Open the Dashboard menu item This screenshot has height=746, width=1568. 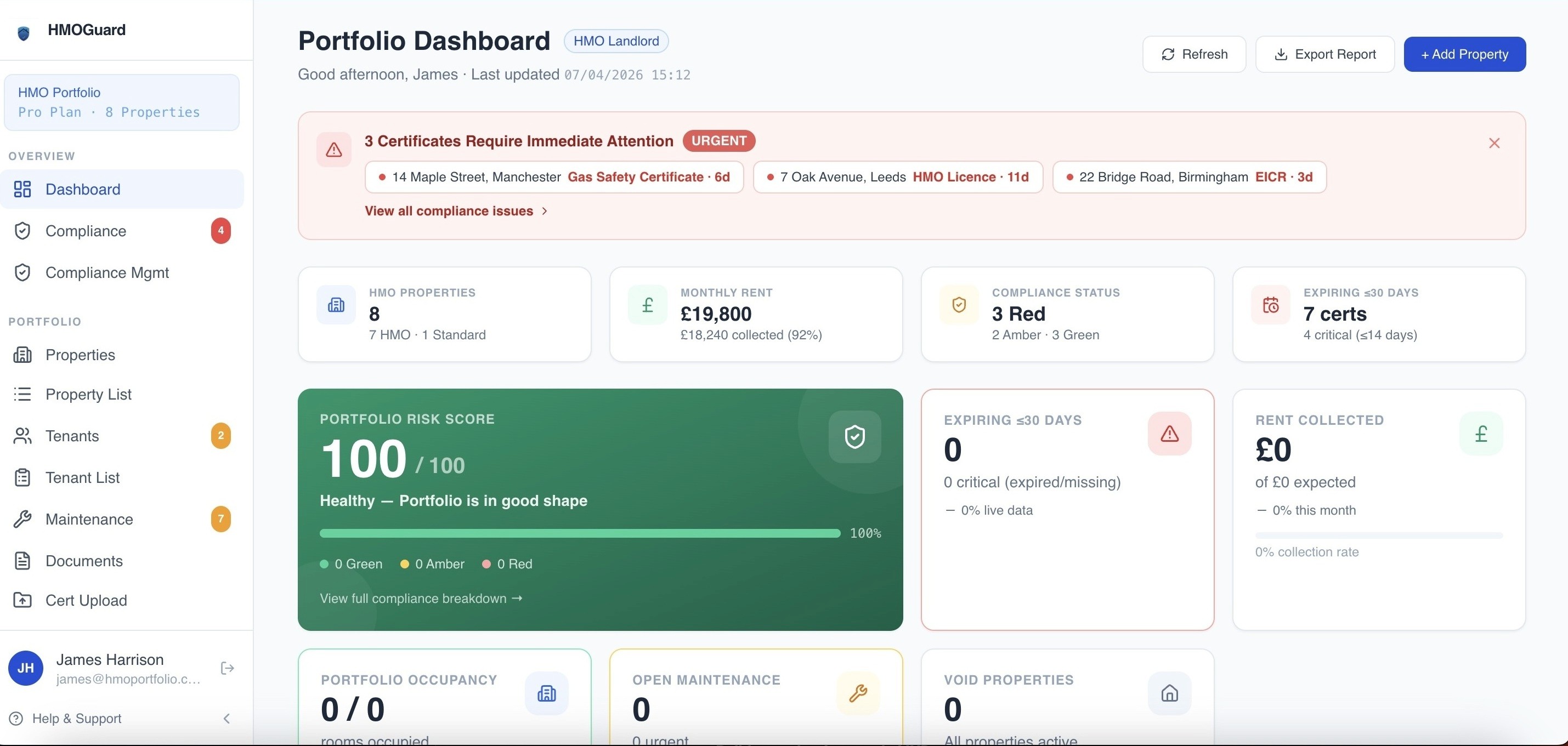point(122,189)
